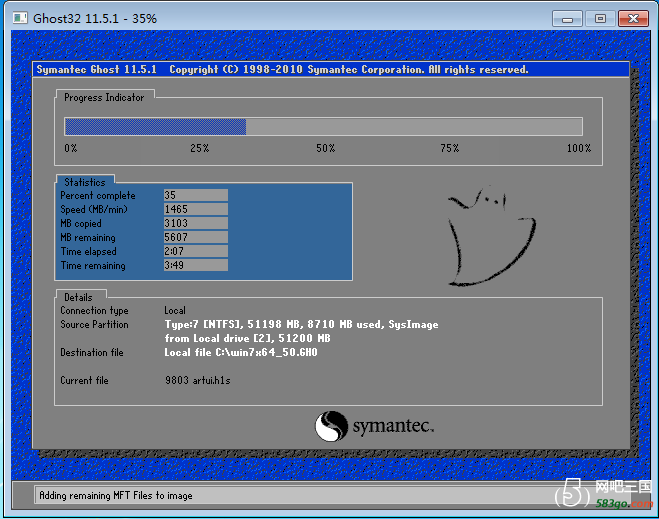
Task: Click the Speed (MB/min) label
Action: [94, 209]
